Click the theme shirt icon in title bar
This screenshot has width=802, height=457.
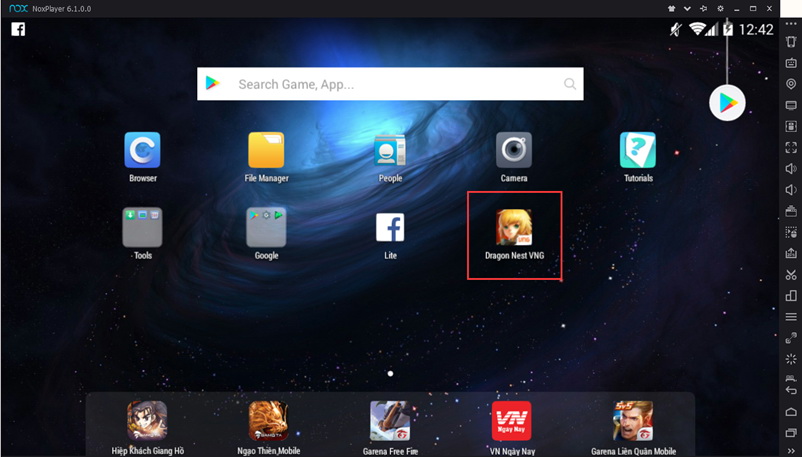pyautogui.click(x=671, y=8)
